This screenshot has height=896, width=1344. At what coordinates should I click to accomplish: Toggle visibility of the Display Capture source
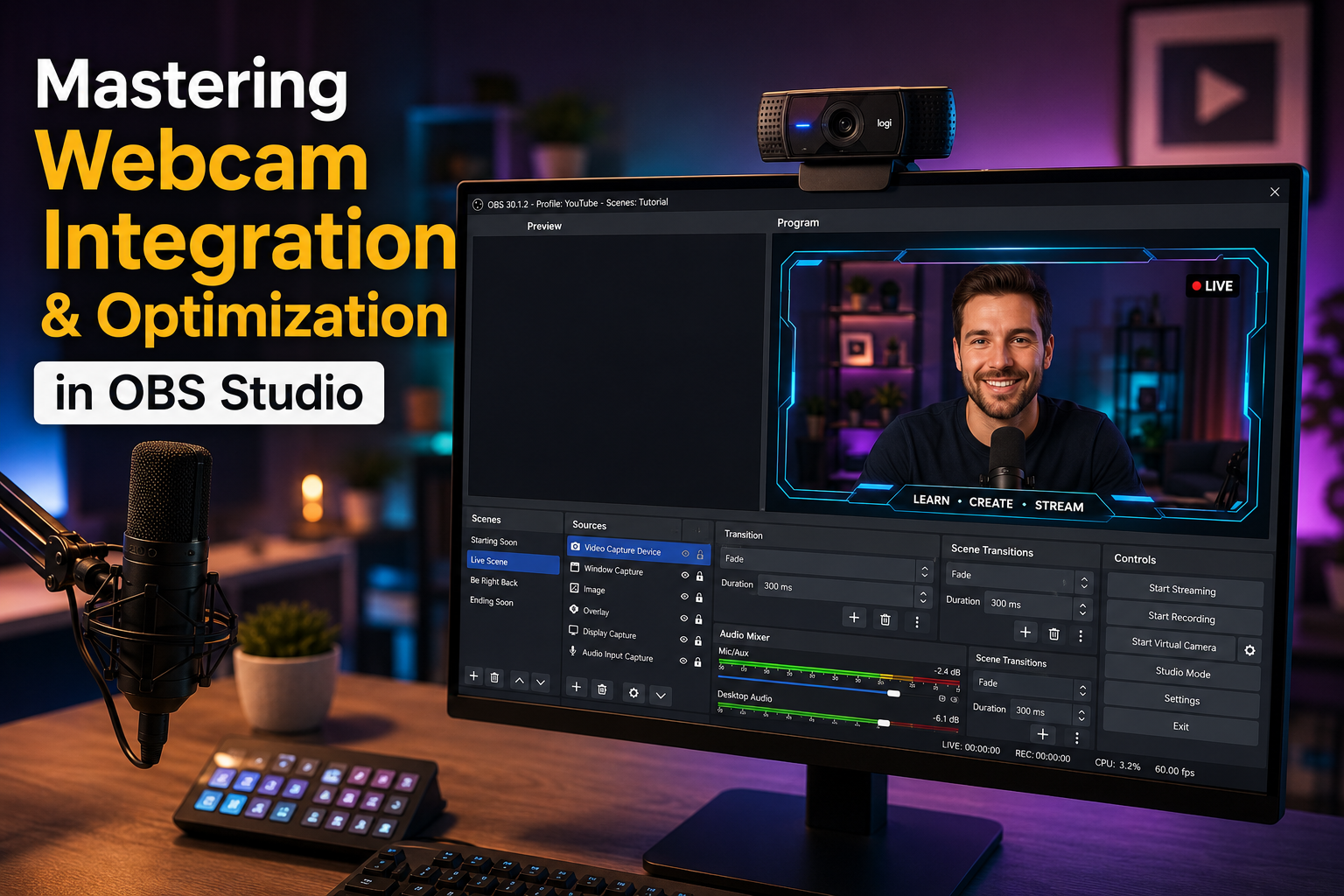pyautogui.click(x=684, y=640)
